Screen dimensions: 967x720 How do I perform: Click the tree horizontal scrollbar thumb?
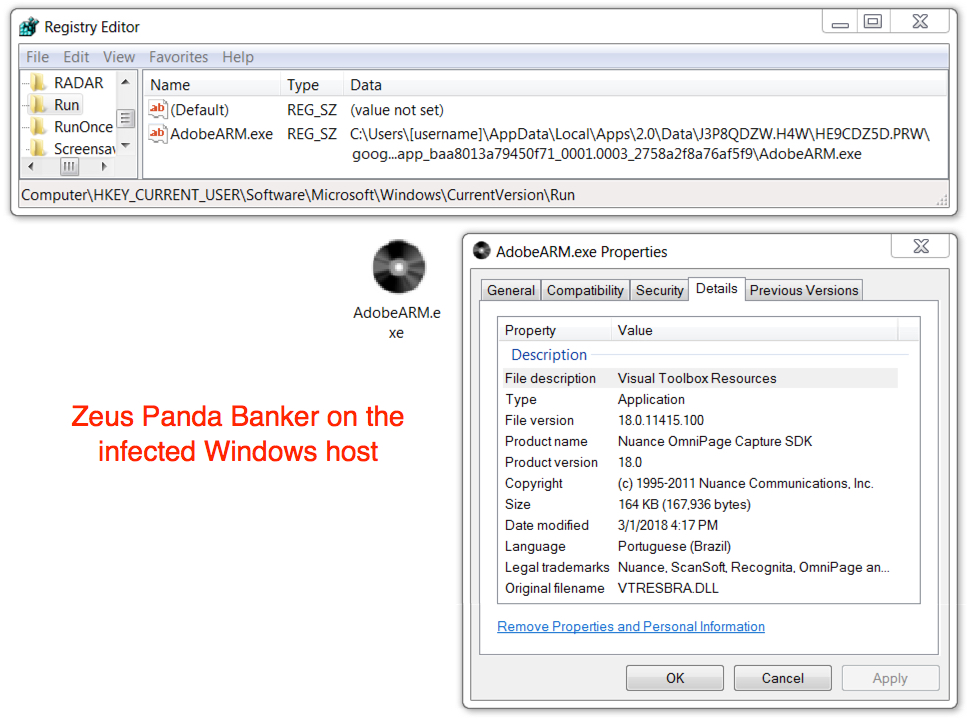(x=69, y=166)
